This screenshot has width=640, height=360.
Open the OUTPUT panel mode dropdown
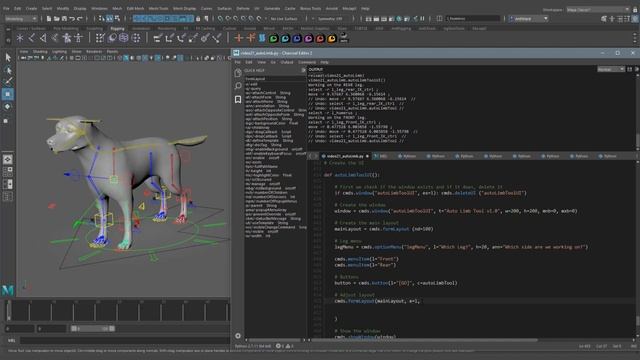(611, 69)
